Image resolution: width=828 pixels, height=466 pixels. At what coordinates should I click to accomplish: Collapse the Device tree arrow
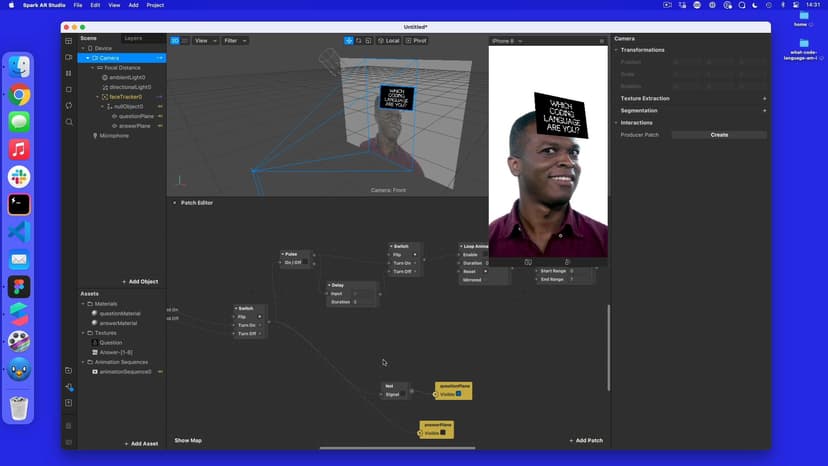83,48
